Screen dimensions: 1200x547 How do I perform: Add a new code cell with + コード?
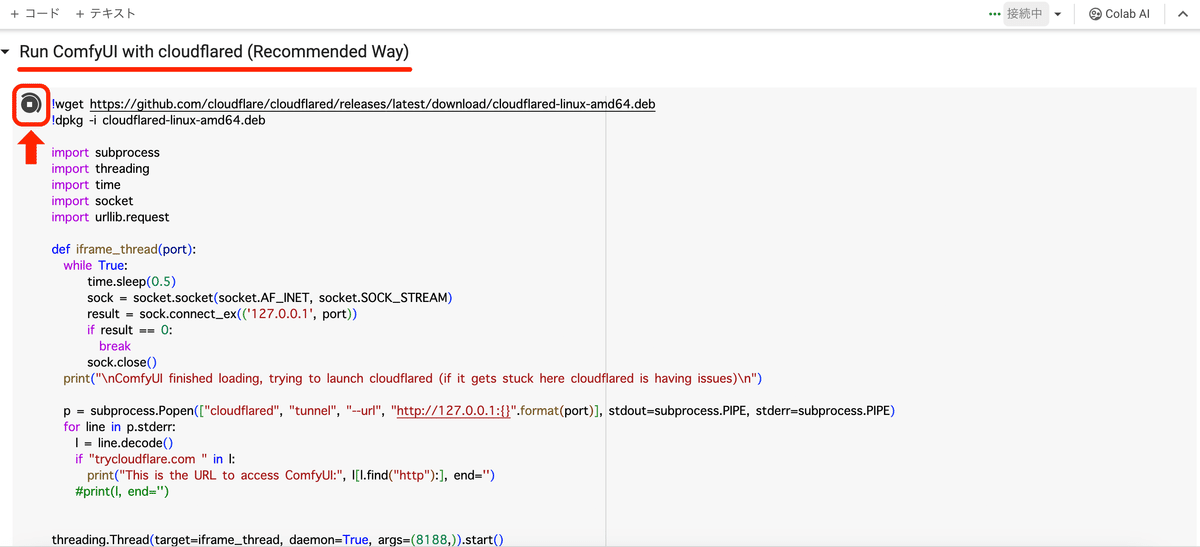pos(35,14)
